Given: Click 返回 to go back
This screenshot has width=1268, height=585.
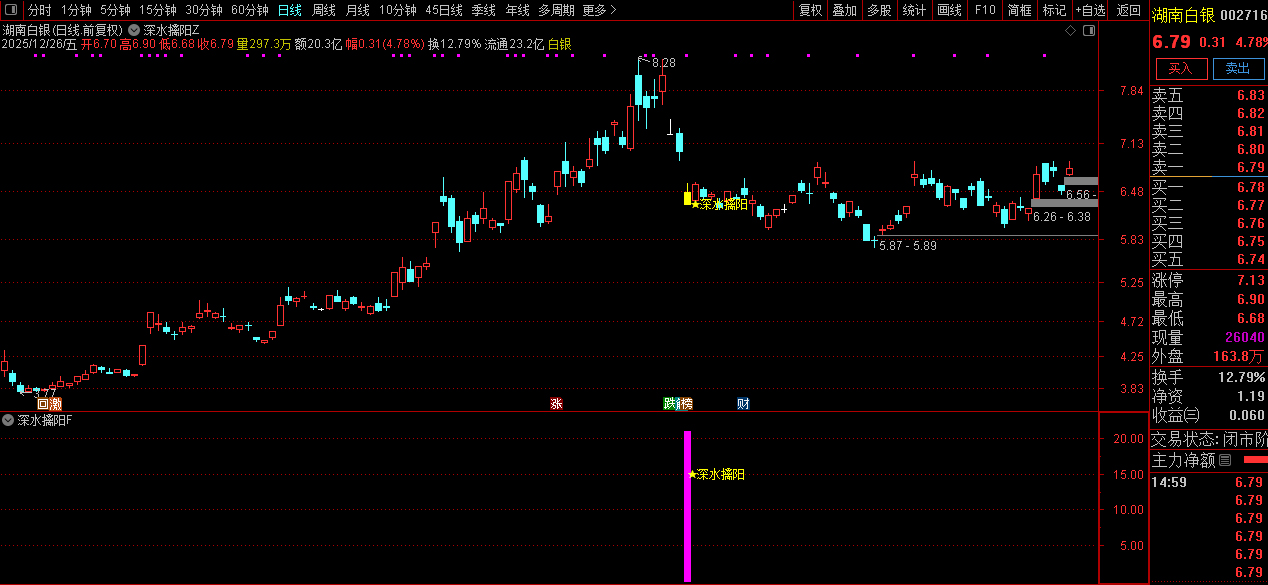Looking at the screenshot, I should (1129, 10).
